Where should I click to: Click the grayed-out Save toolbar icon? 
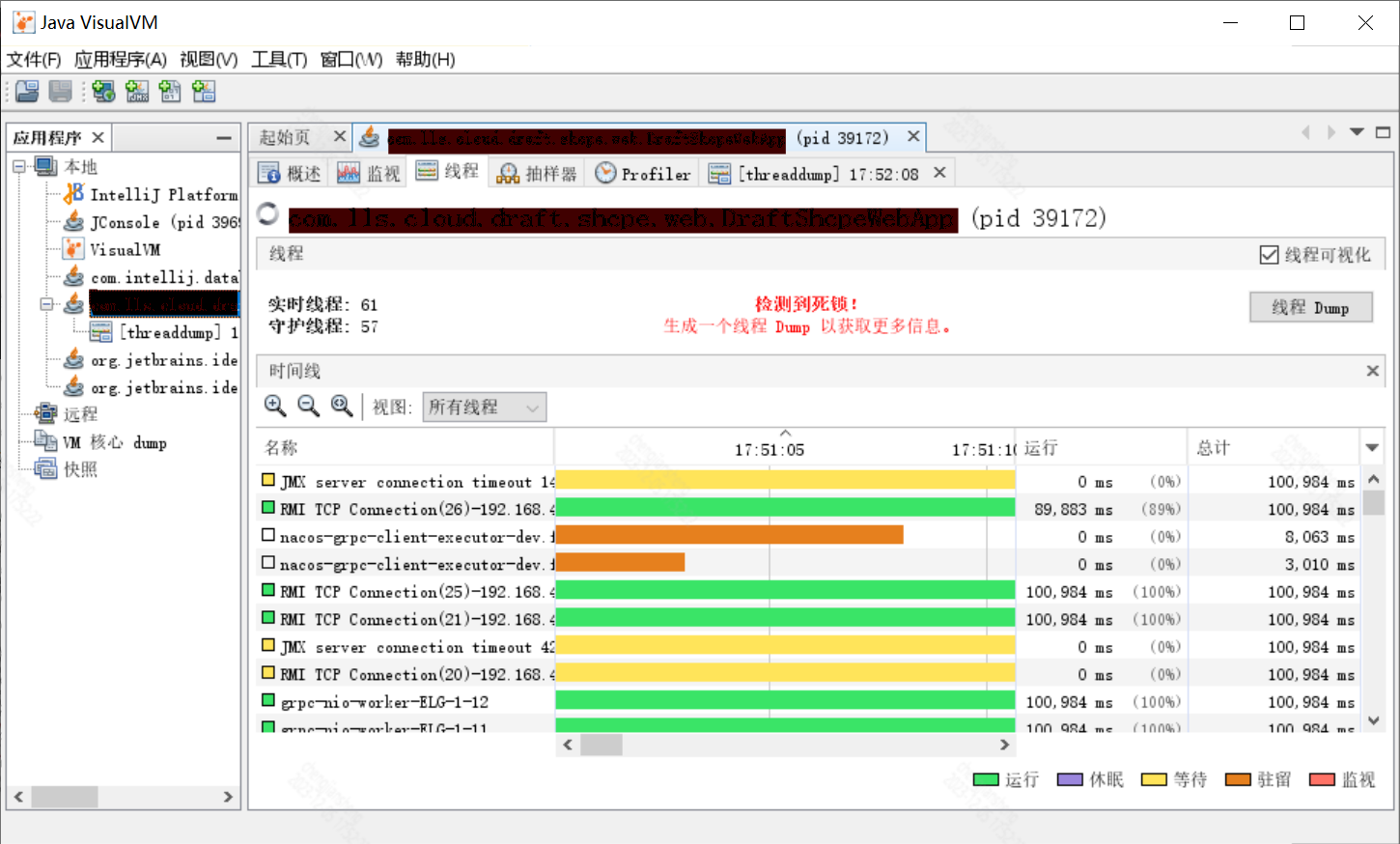click(61, 92)
